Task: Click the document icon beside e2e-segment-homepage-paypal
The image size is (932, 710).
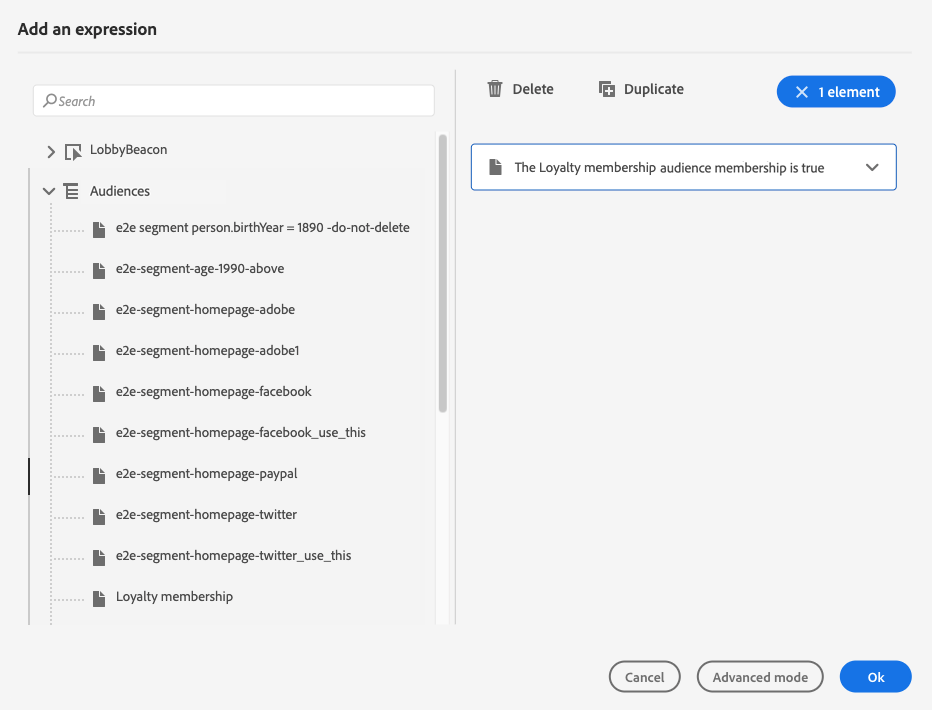Action: click(98, 474)
